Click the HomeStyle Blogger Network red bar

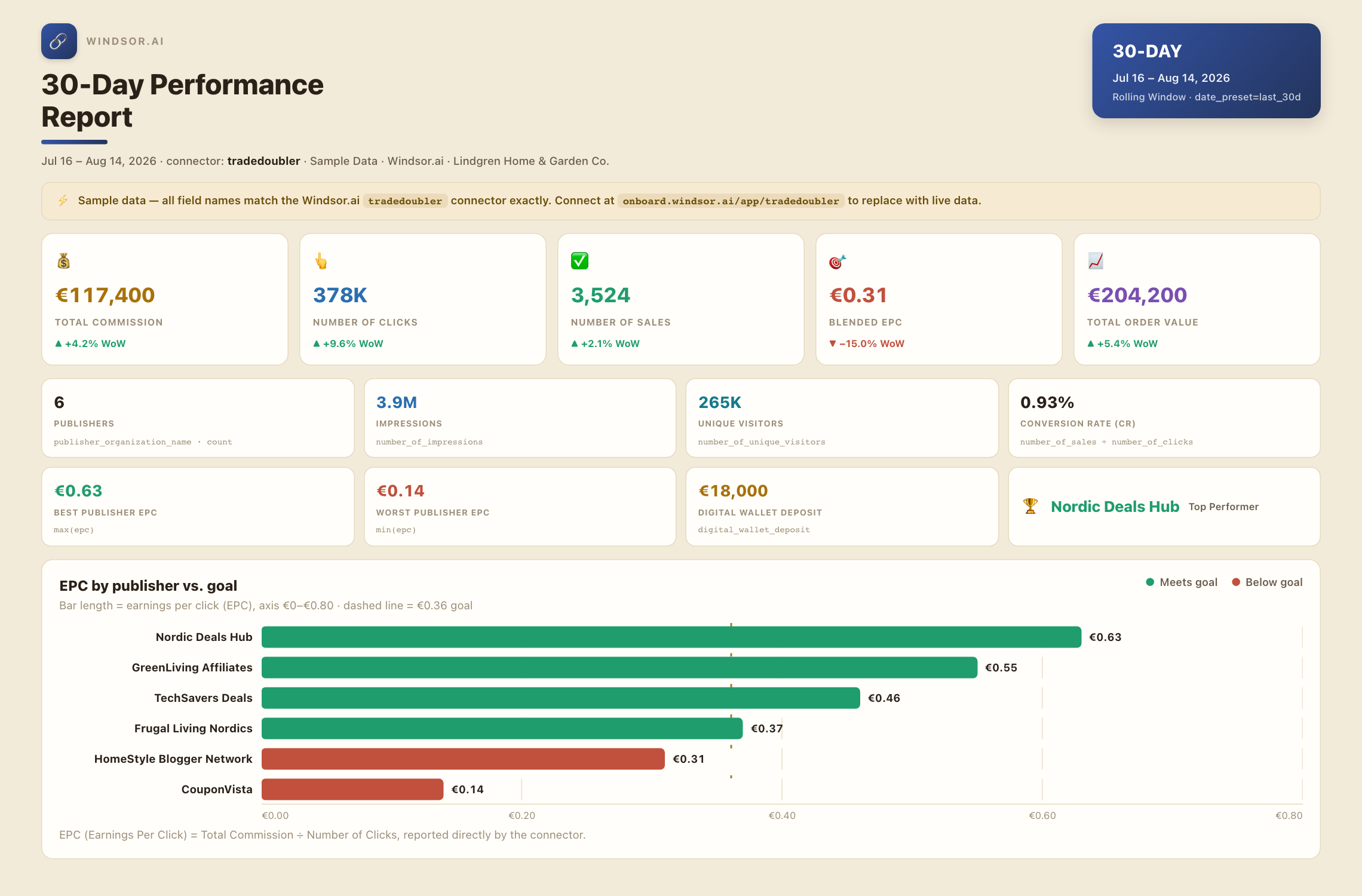tap(463, 759)
